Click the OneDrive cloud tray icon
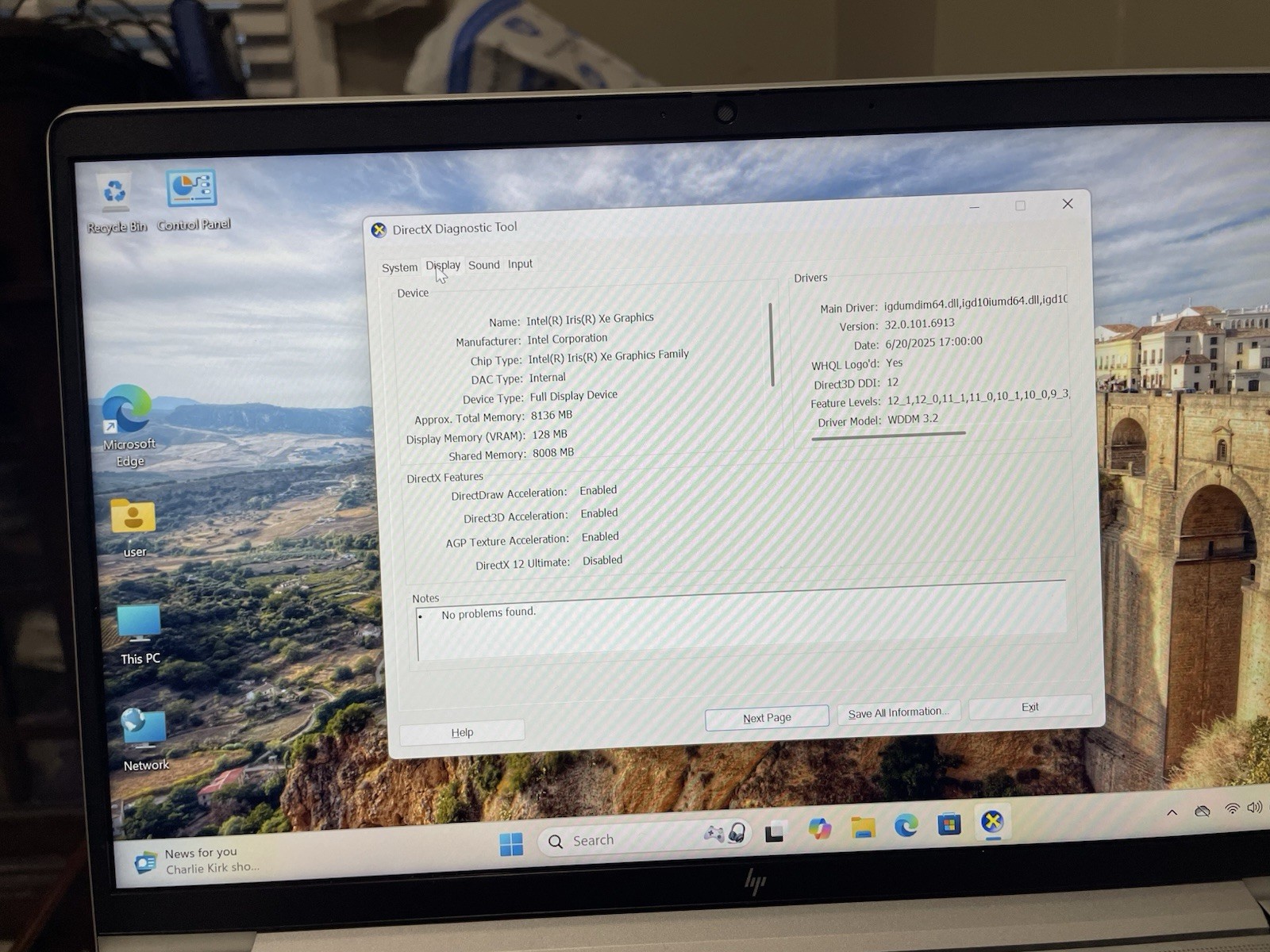The width and height of the screenshot is (1270, 952). (1203, 811)
